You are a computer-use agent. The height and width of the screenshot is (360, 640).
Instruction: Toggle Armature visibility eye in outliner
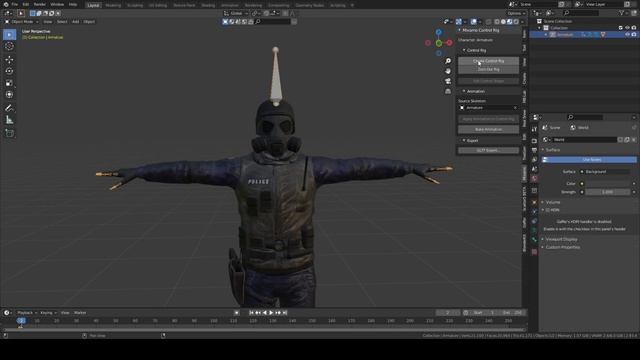627,35
